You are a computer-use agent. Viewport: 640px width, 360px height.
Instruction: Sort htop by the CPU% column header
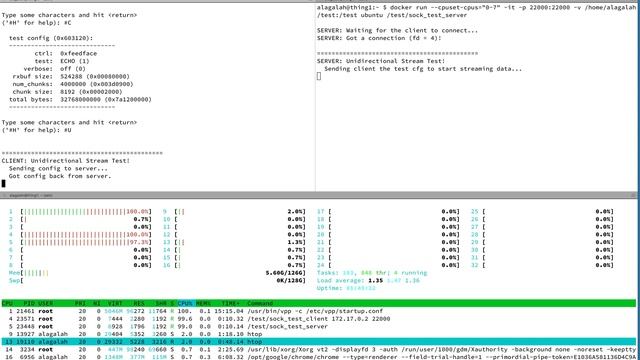[x=185, y=303]
